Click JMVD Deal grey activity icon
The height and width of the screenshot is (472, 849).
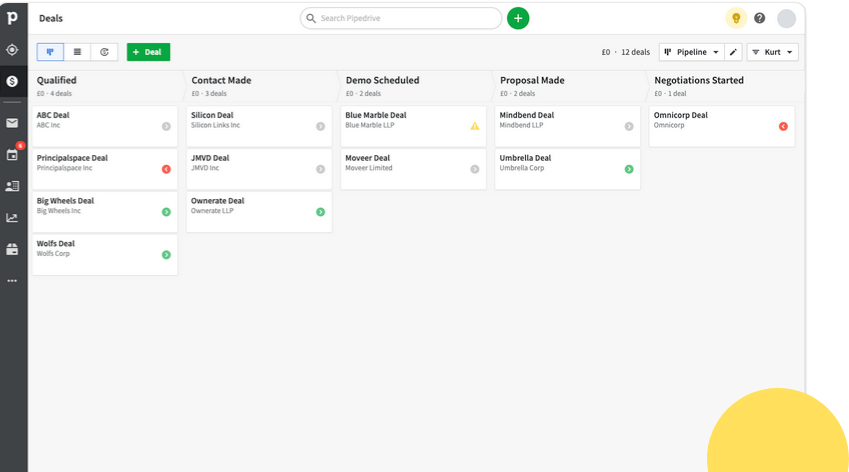(x=321, y=169)
